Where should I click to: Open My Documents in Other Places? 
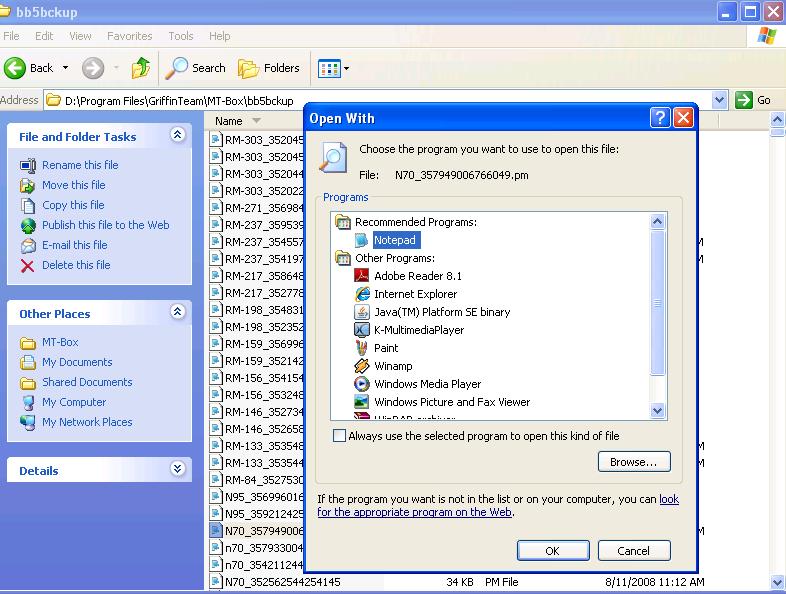[77, 362]
